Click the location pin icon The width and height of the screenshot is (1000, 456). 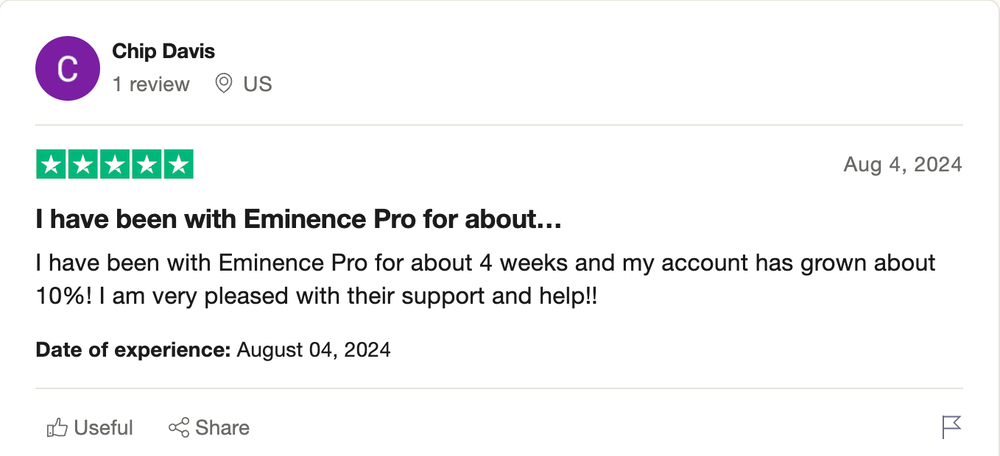coord(223,84)
